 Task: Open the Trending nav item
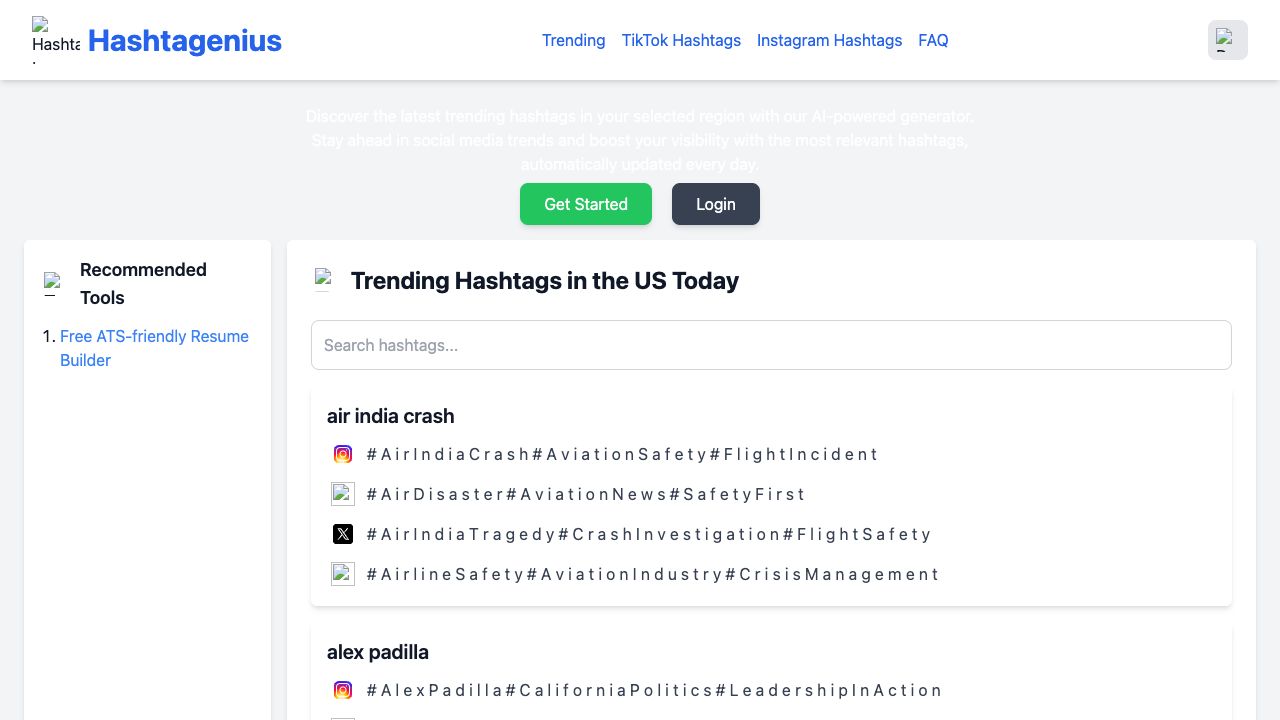pos(573,40)
